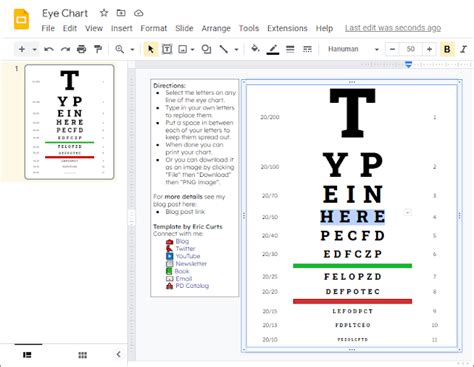Click the insert image icon
474x367 pixels.
pyautogui.click(x=183, y=49)
